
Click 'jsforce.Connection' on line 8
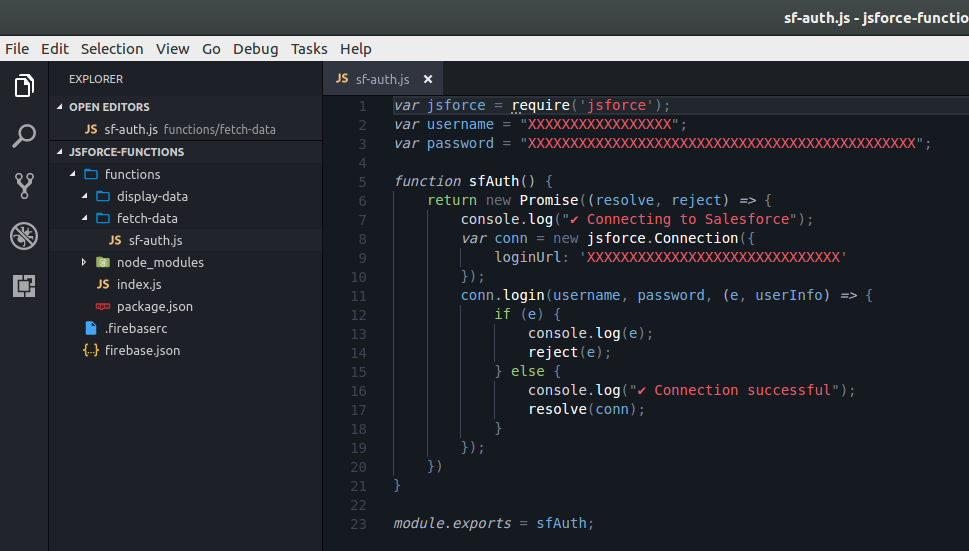[x=662, y=238]
